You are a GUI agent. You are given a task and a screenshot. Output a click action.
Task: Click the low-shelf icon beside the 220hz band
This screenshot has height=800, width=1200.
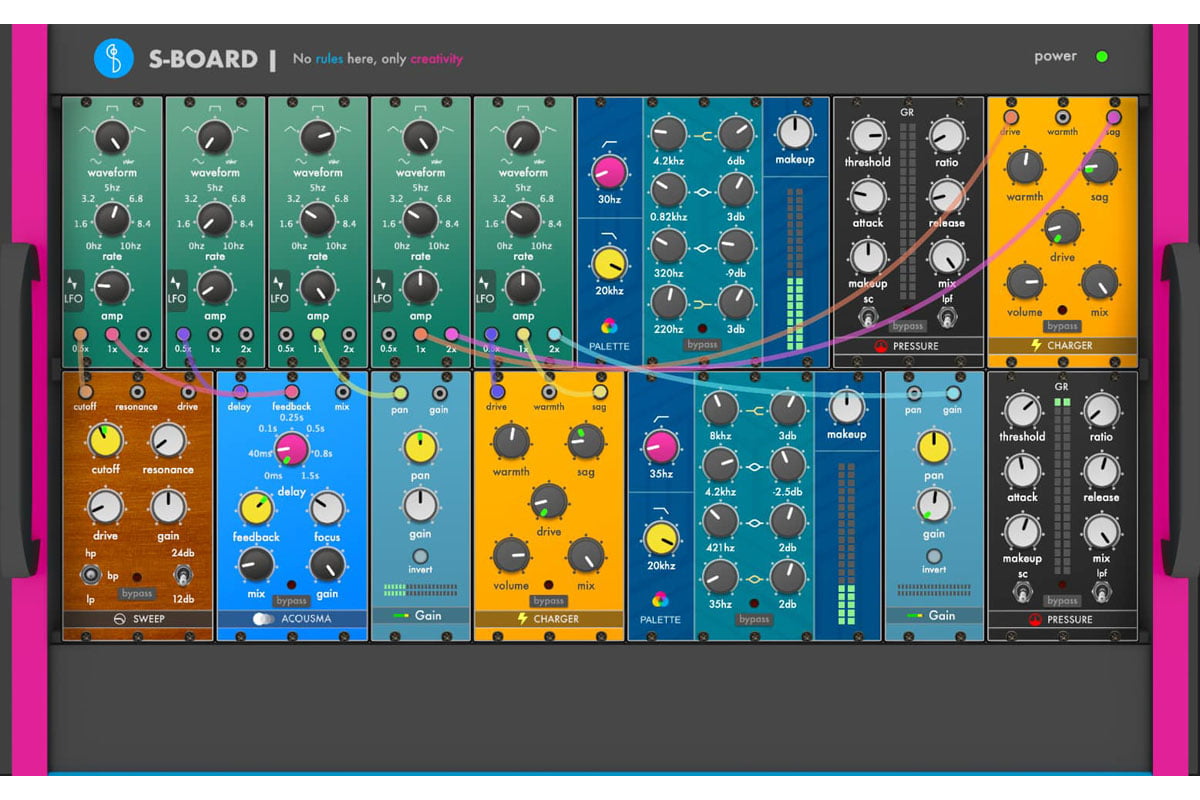coord(702,304)
